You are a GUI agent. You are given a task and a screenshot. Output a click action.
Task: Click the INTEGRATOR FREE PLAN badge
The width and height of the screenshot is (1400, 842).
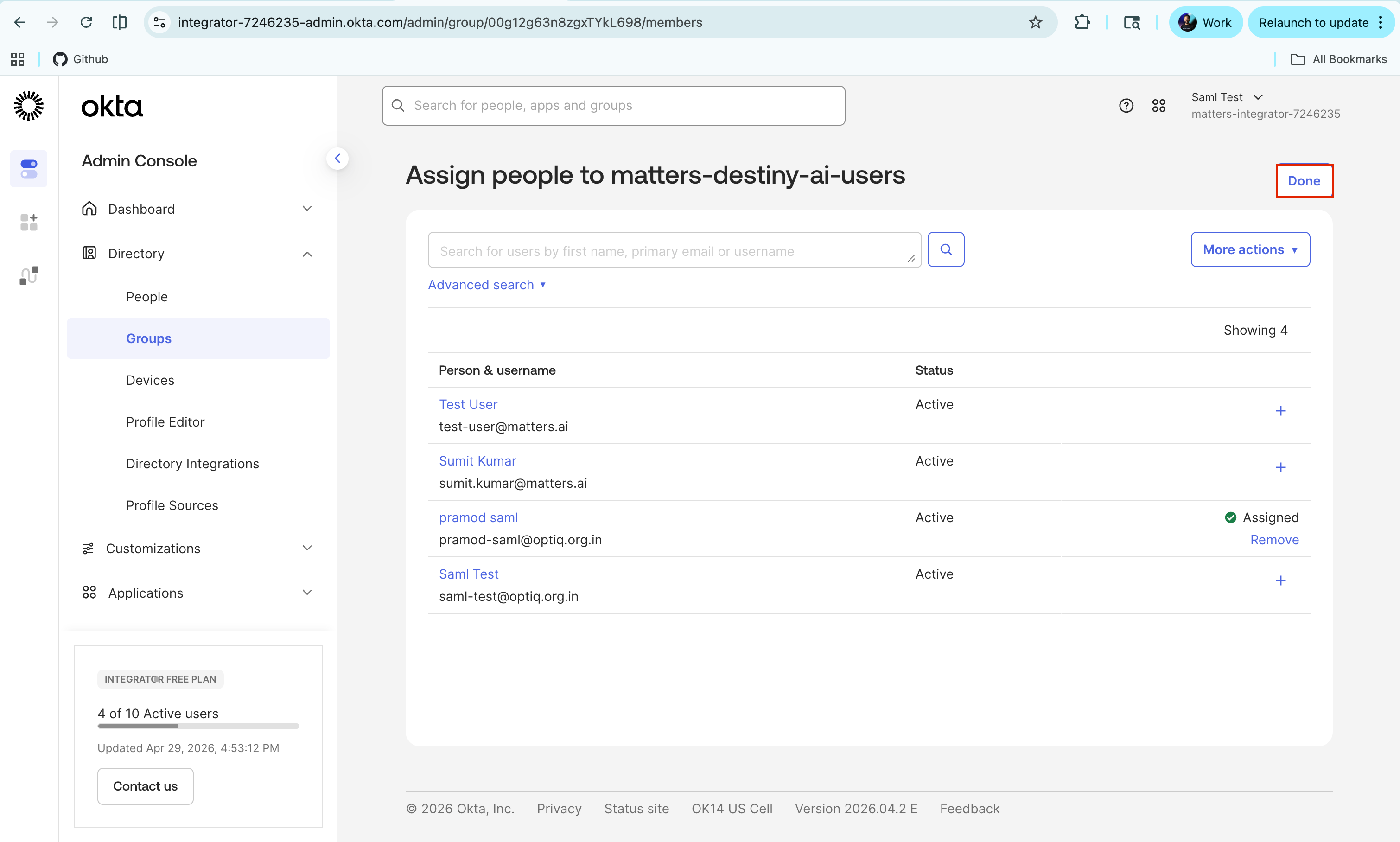pos(160,679)
